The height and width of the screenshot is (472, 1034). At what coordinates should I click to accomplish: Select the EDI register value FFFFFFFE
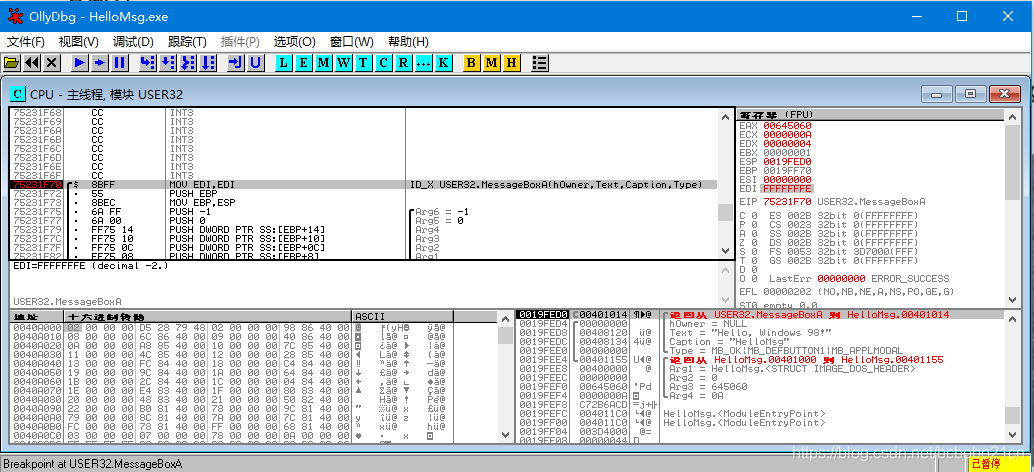pyautogui.click(x=787, y=189)
